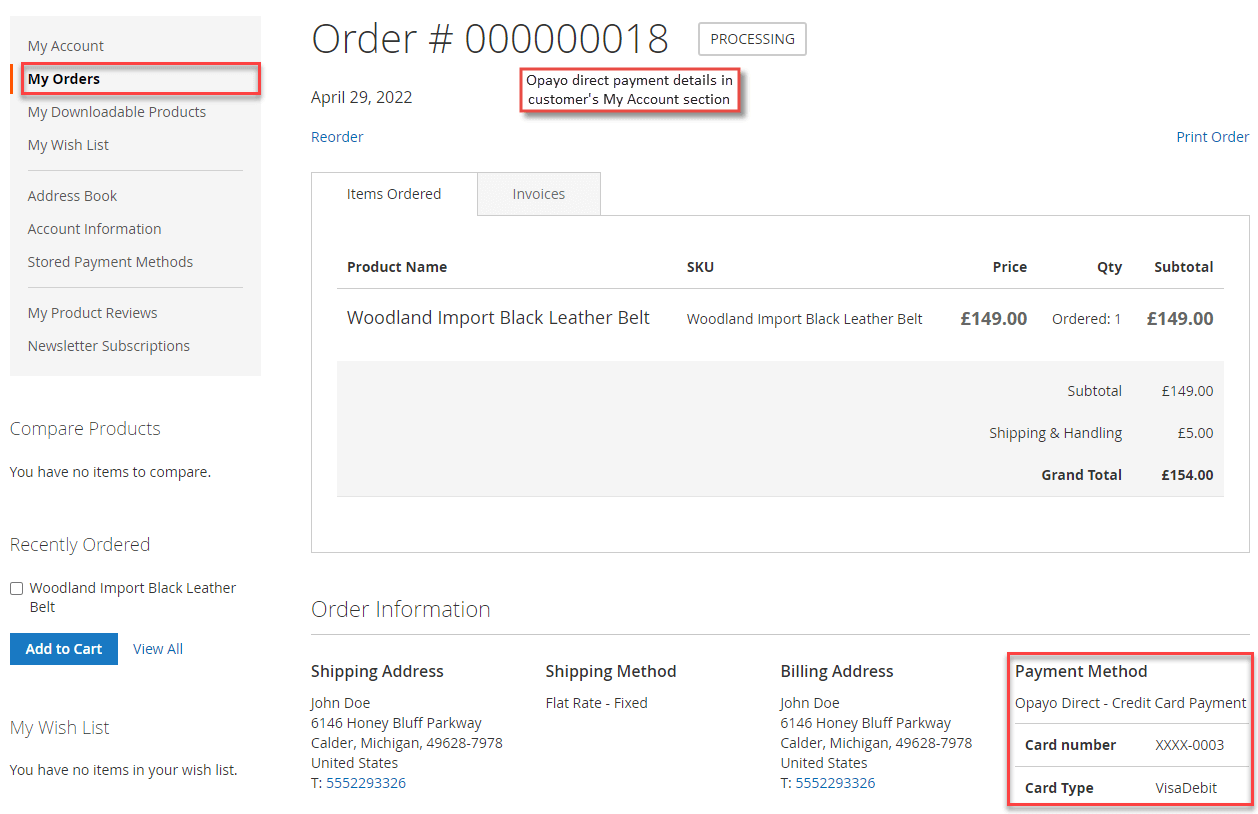The height and width of the screenshot is (814, 1258).
Task: Tick Woodland Import Black Leather Belt checkbox
Action: [x=16, y=589]
